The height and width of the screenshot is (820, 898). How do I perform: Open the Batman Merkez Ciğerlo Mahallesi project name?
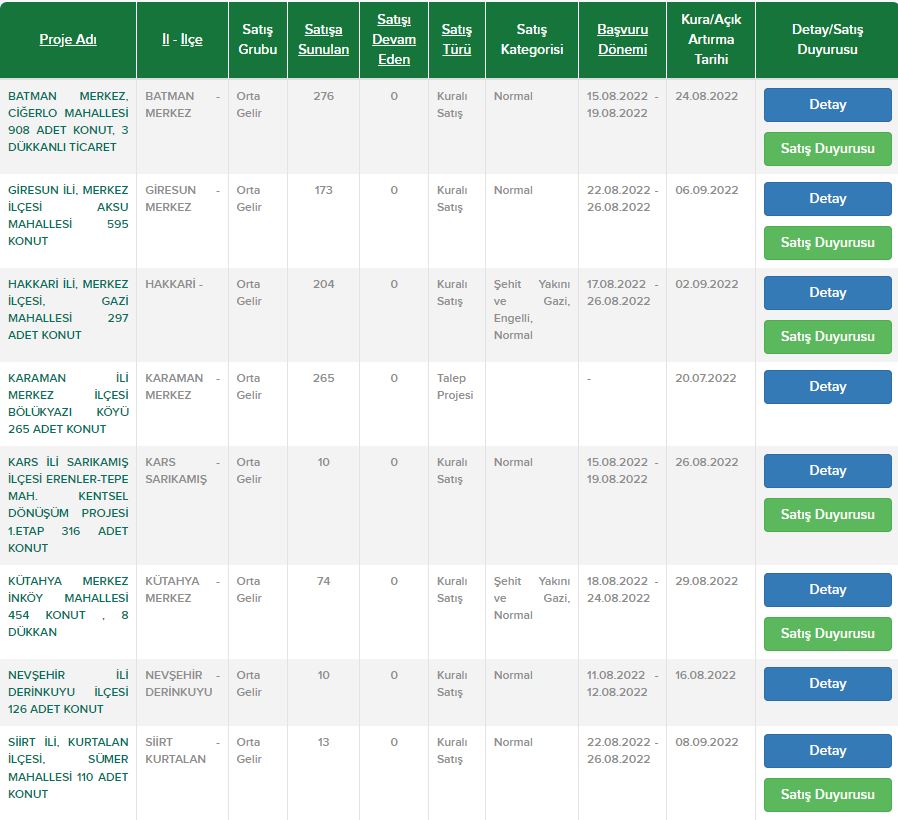click(x=68, y=121)
